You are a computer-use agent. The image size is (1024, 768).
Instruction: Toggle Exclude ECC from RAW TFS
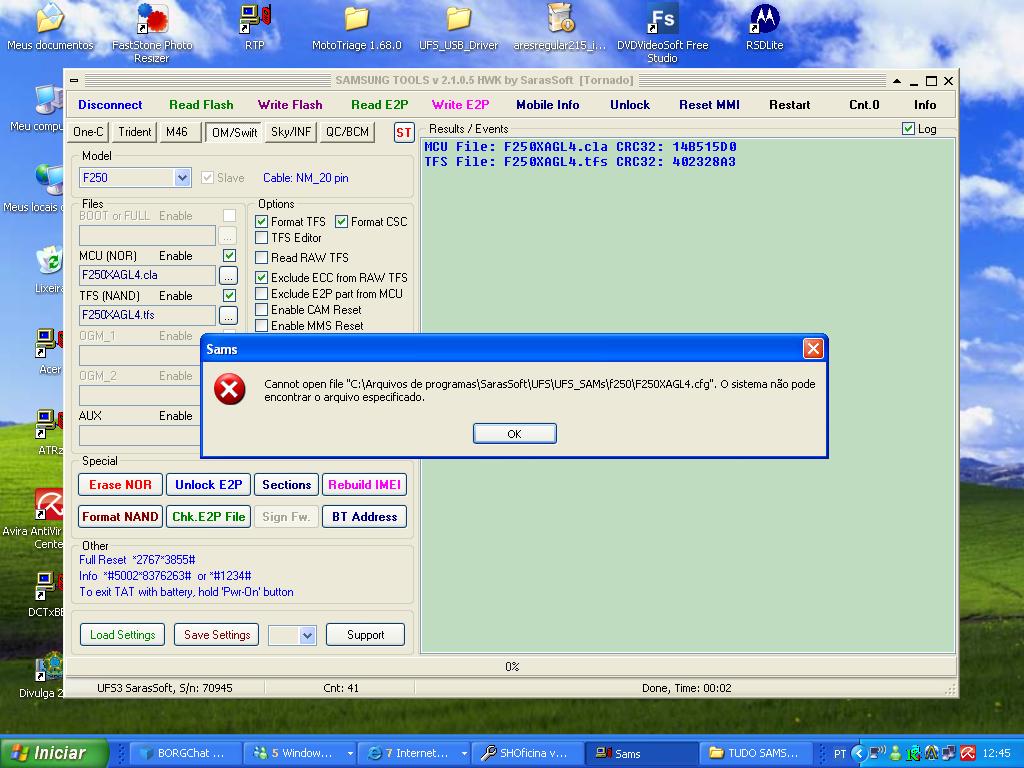tap(262, 278)
